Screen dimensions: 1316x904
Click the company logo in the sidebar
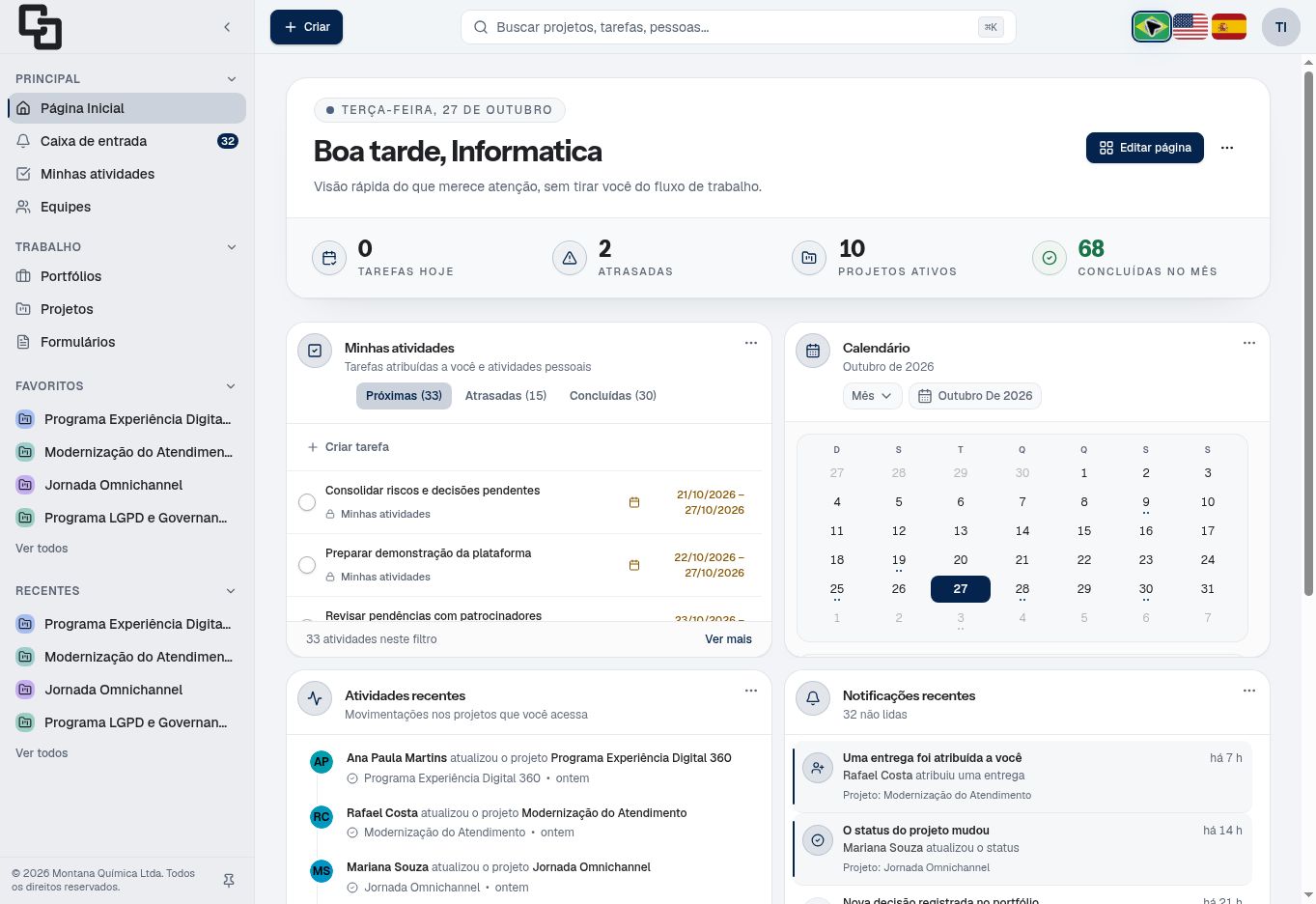(40, 27)
